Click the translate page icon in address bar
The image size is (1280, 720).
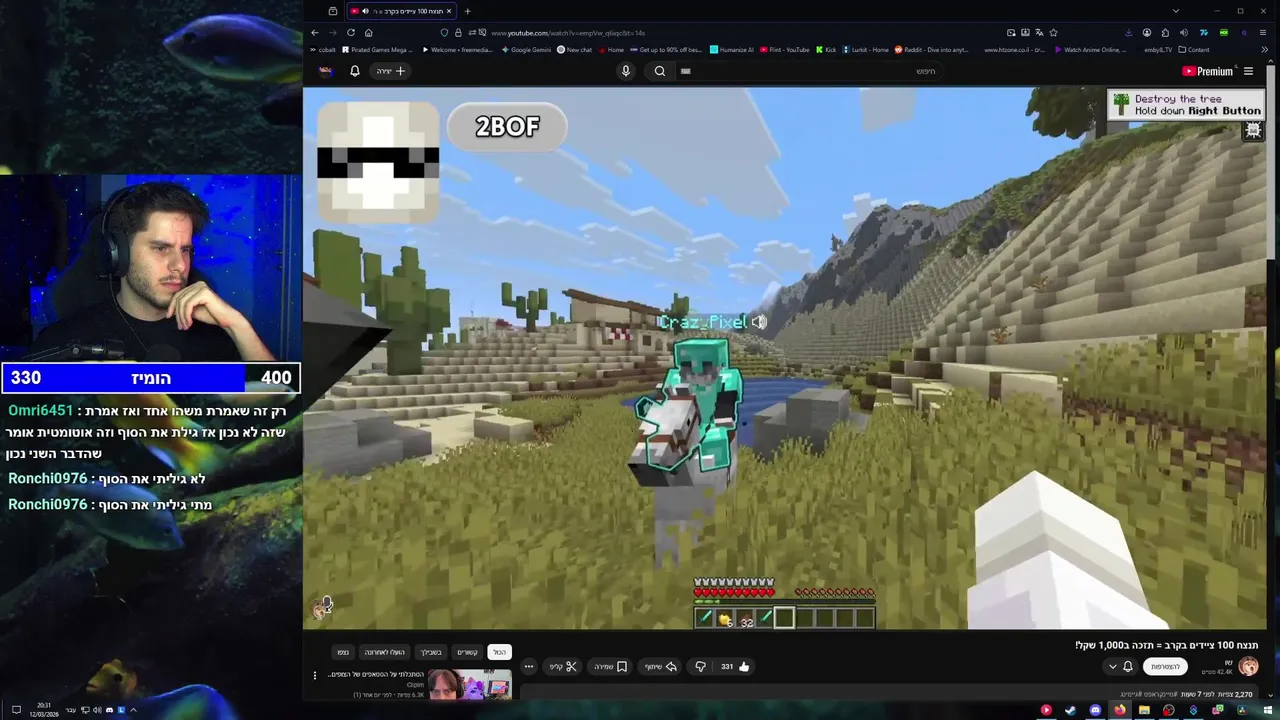click(x=1039, y=33)
